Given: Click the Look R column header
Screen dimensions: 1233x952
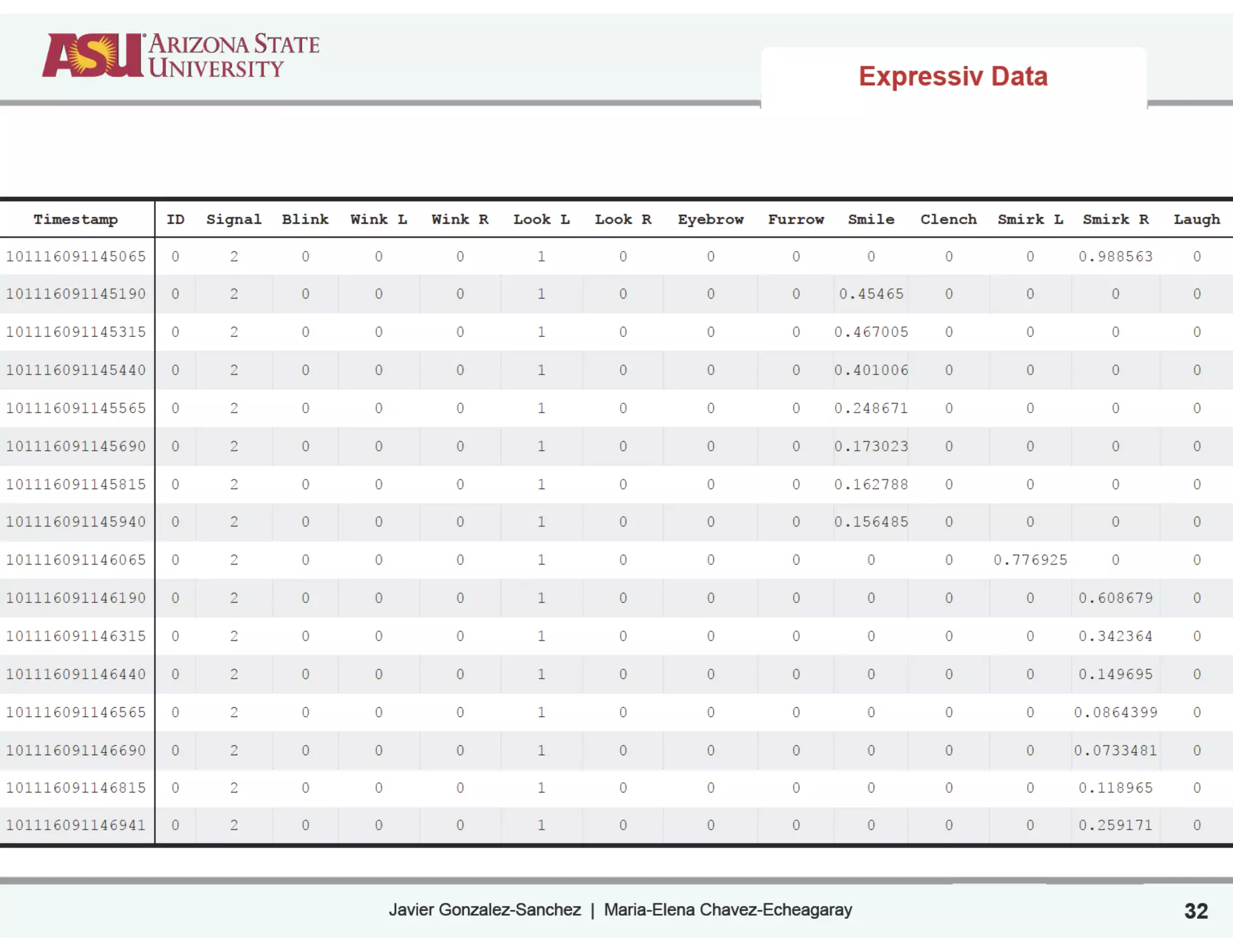Looking at the screenshot, I should click(x=623, y=220).
